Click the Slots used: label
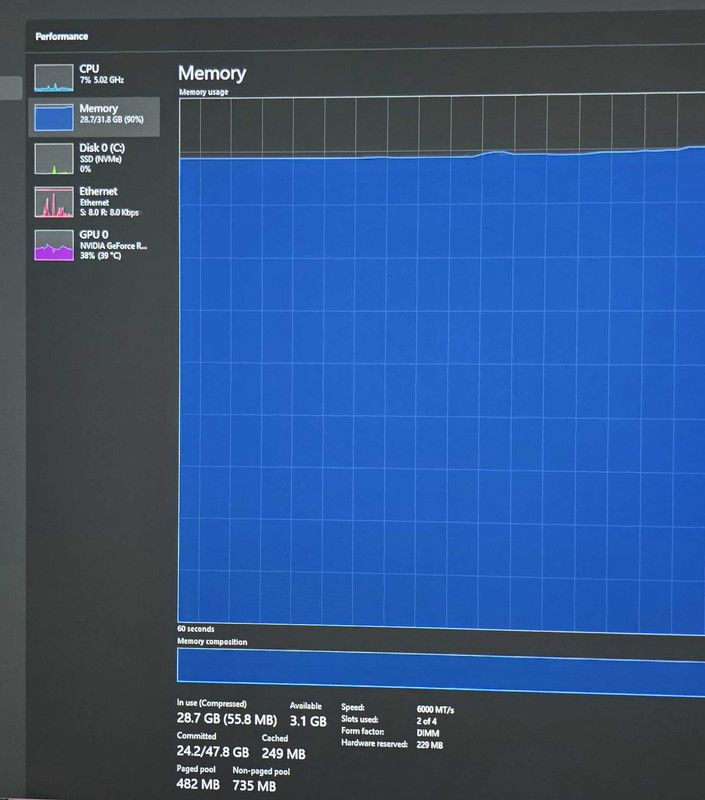The image size is (705, 800). [360, 719]
